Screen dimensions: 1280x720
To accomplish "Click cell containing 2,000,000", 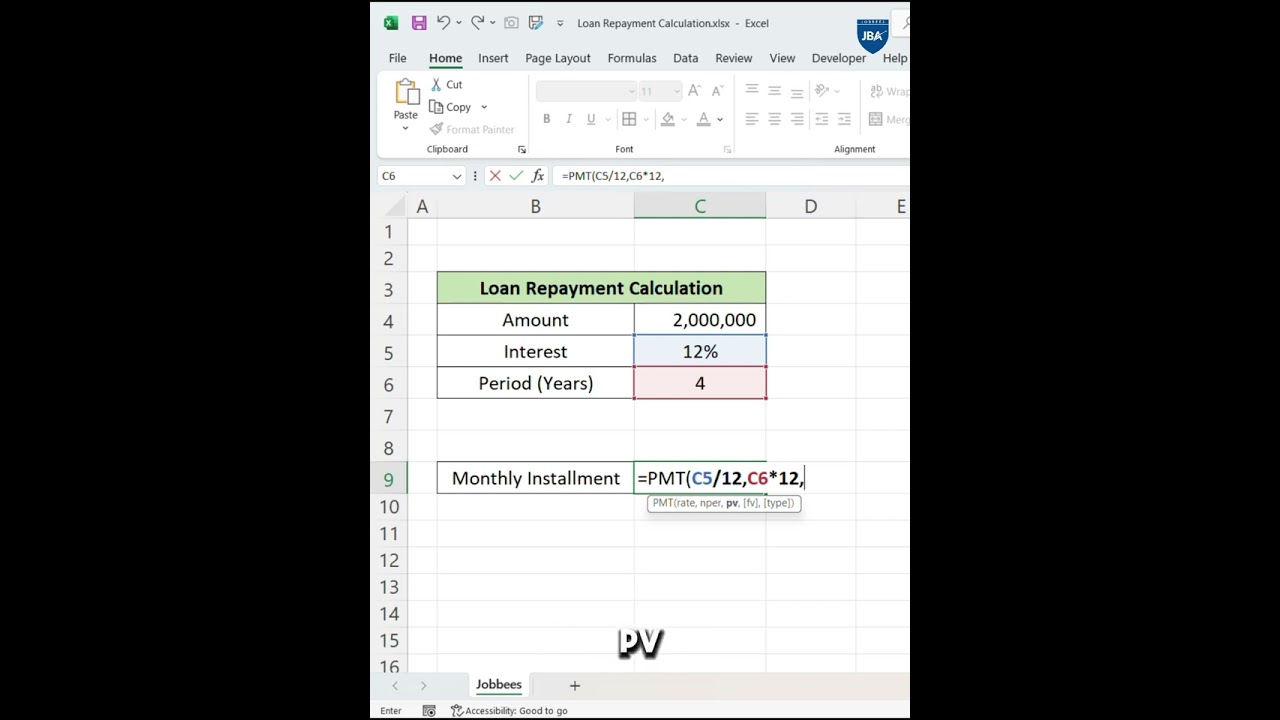I will pos(700,320).
